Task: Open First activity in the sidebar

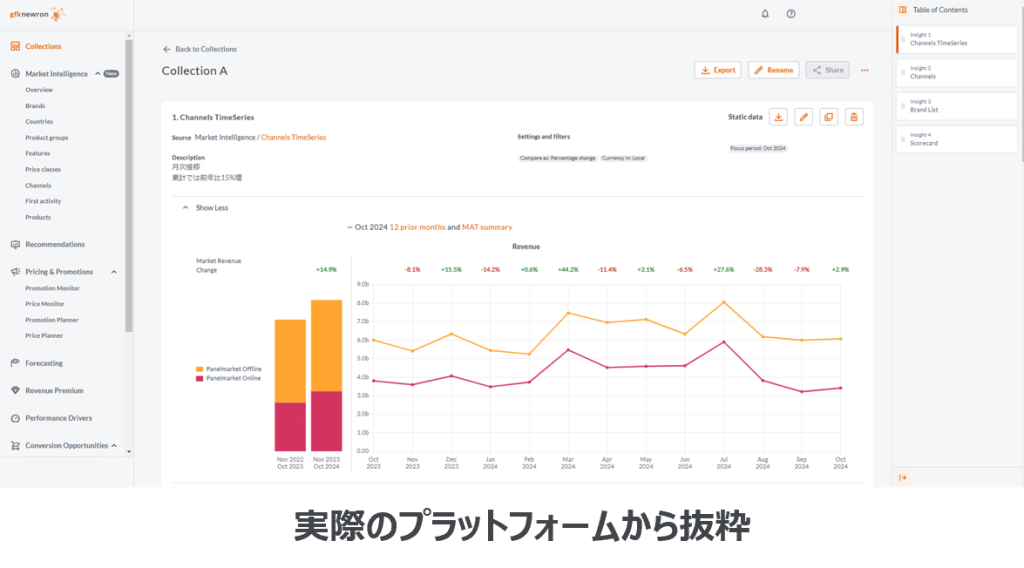Action: (x=43, y=201)
